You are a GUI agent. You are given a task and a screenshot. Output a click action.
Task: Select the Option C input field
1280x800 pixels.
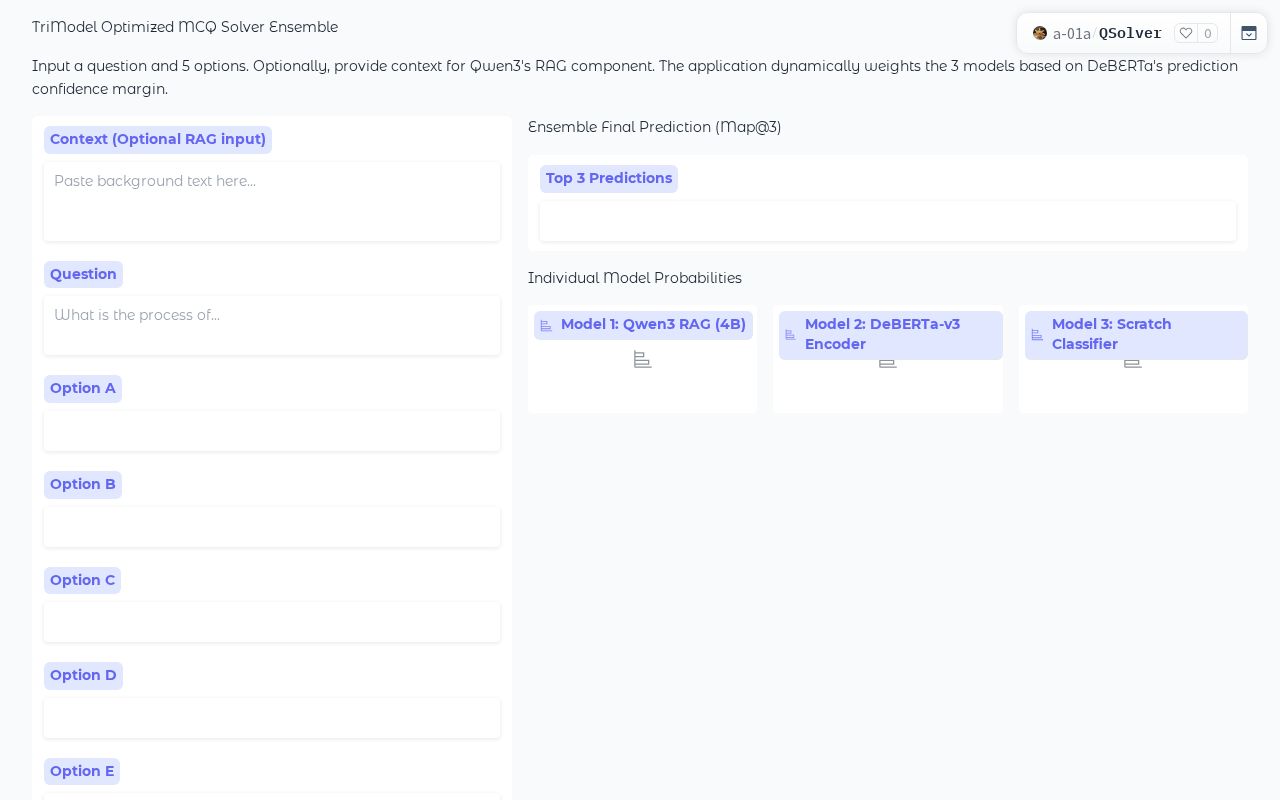point(272,622)
